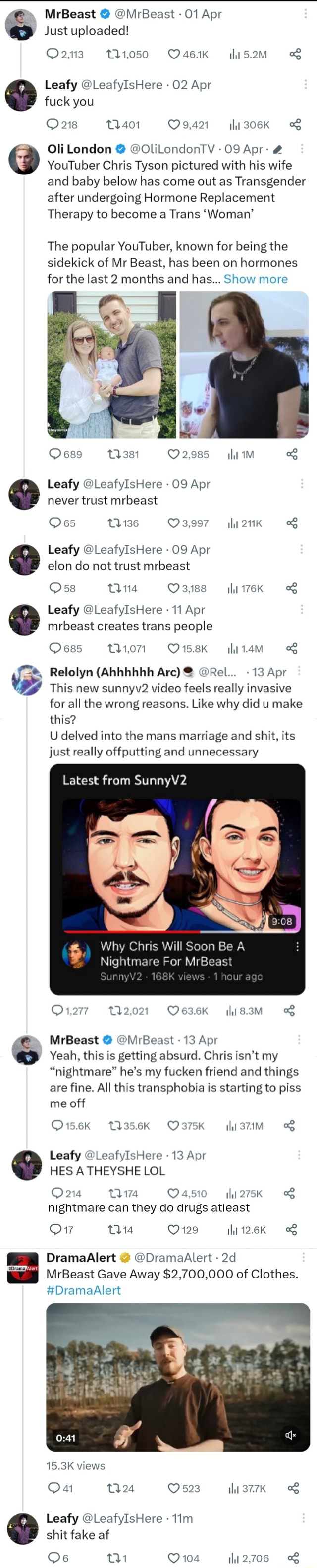Open the family photo in Oli London's tweet
317x1568 pixels.
111,364
